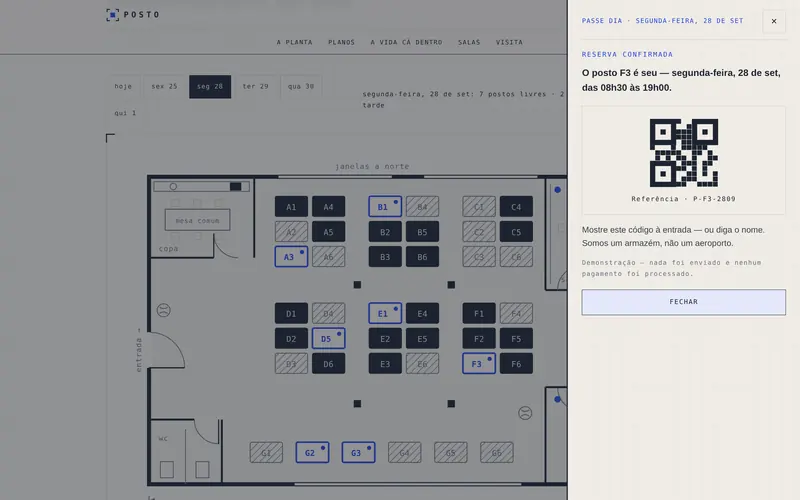Select the 'sex 25' day tab
Screen dimensions: 800x500
(x=164, y=86)
